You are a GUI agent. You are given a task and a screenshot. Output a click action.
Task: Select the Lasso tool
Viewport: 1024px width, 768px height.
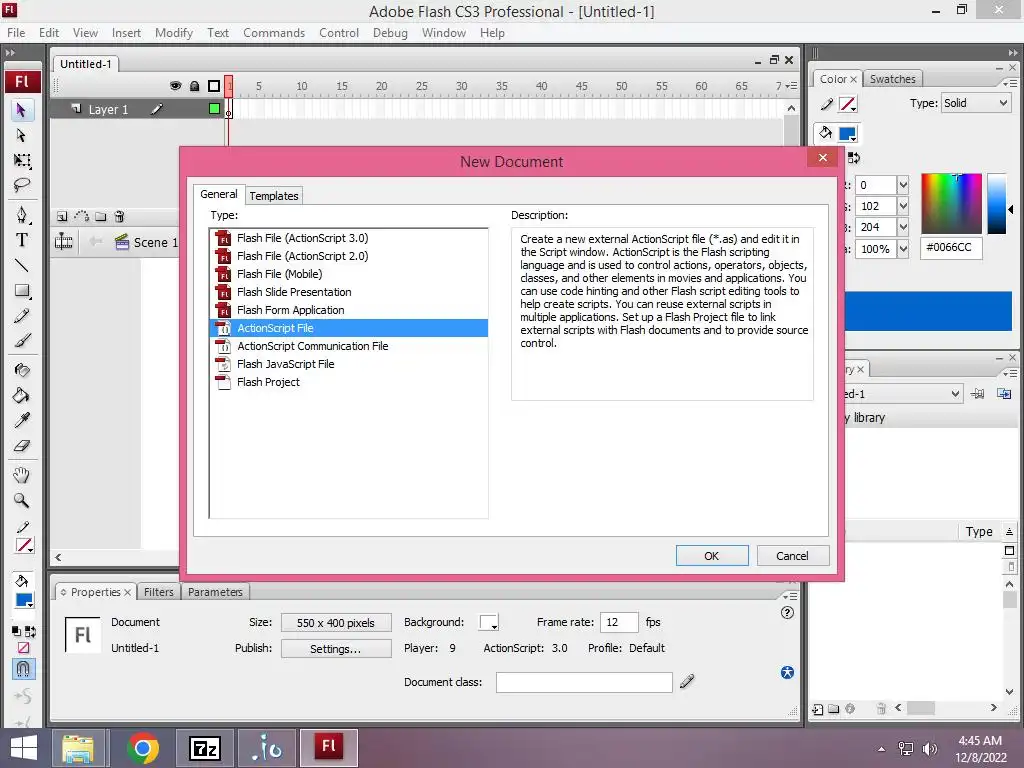(x=22, y=185)
